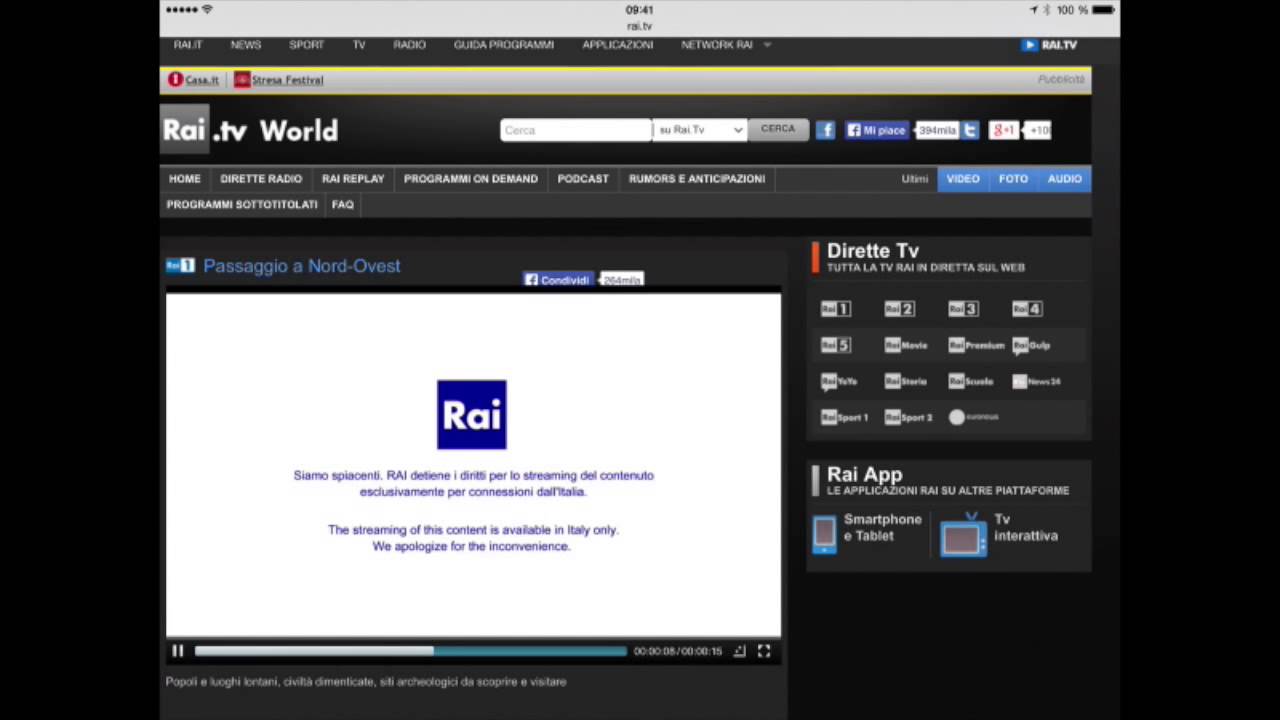Image resolution: width=1280 pixels, height=720 pixels.
Task: Click SPORT in top navigation
Action: point(307,45)
